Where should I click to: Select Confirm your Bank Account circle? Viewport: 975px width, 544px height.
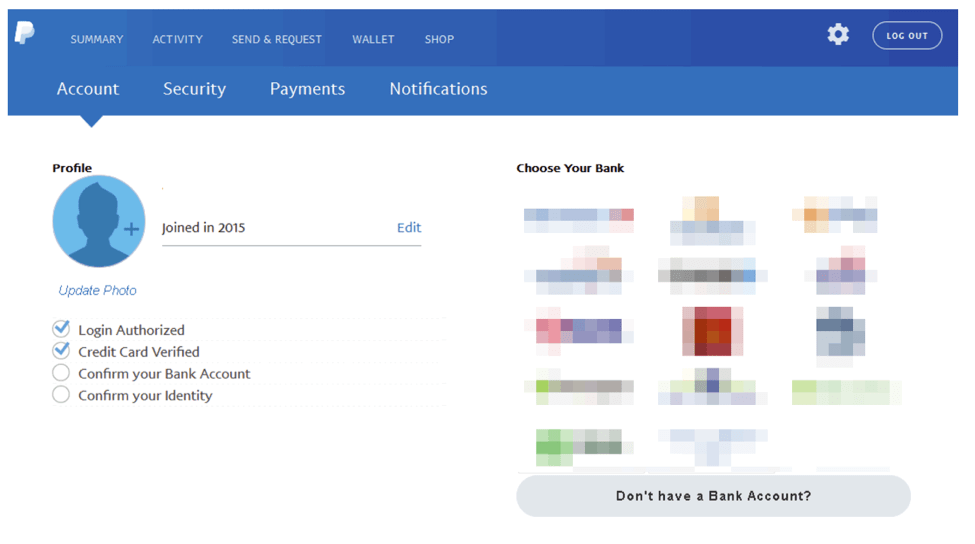tap(61, 372)
